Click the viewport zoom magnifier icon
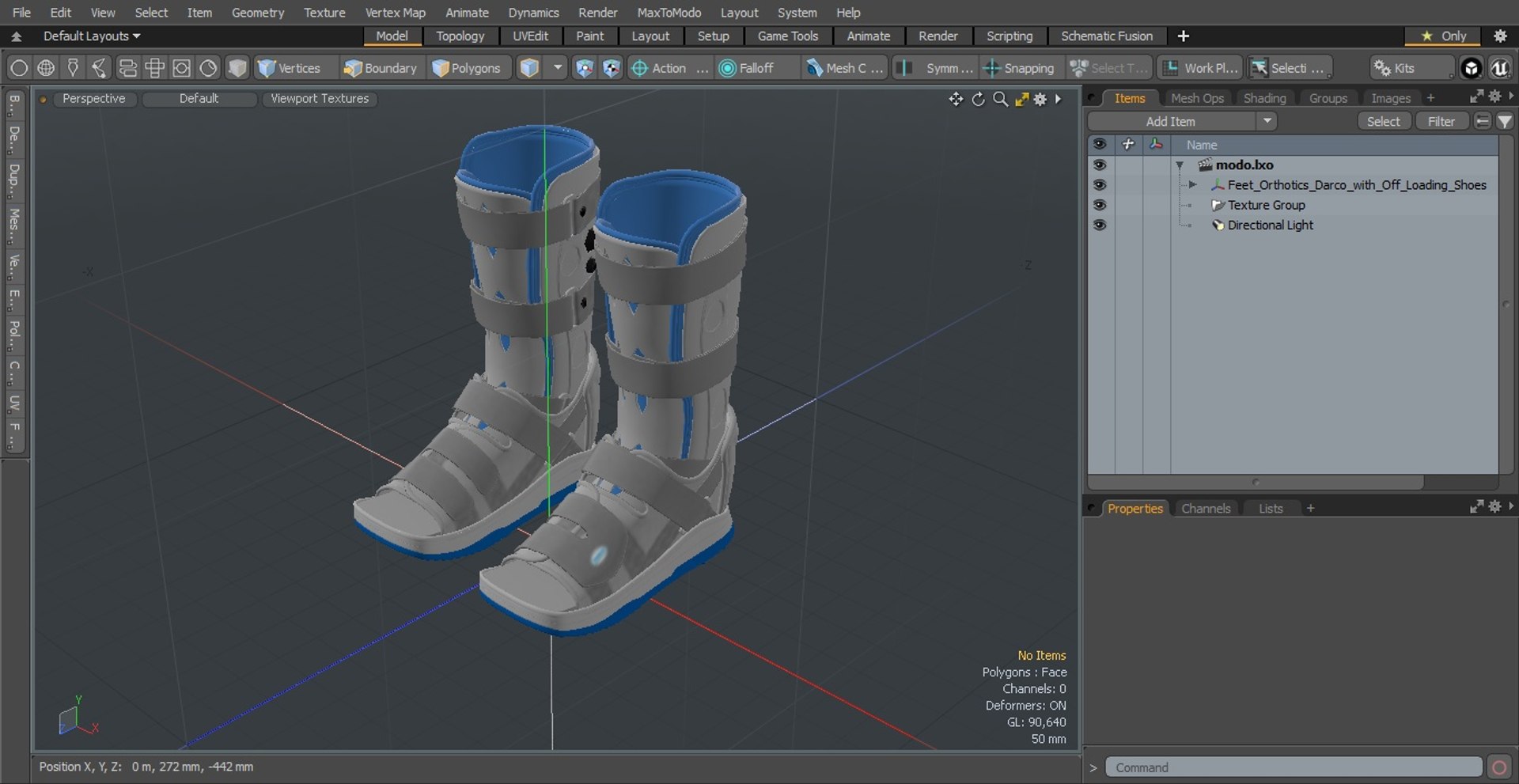Screen dimensions: 1519x784 tap(1000, 99)
